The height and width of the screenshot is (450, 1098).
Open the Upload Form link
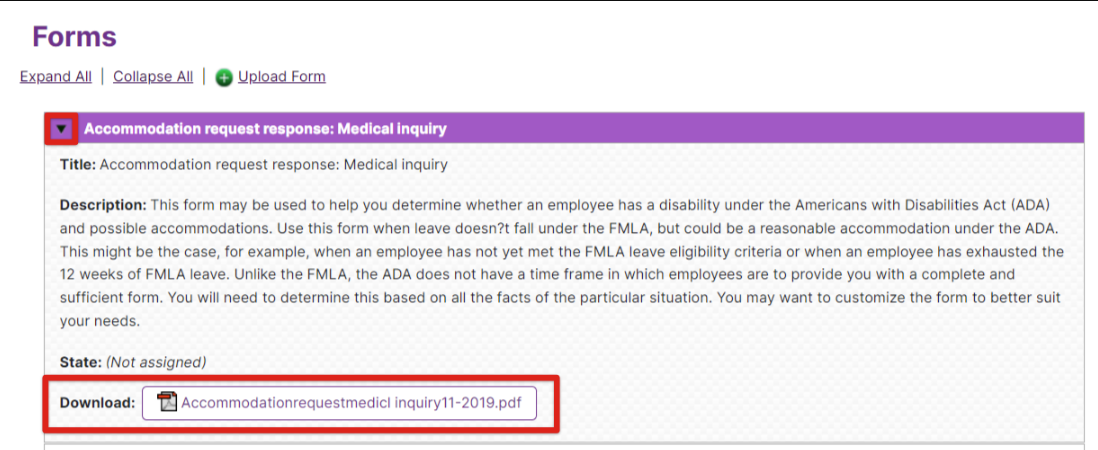point(282,76)
